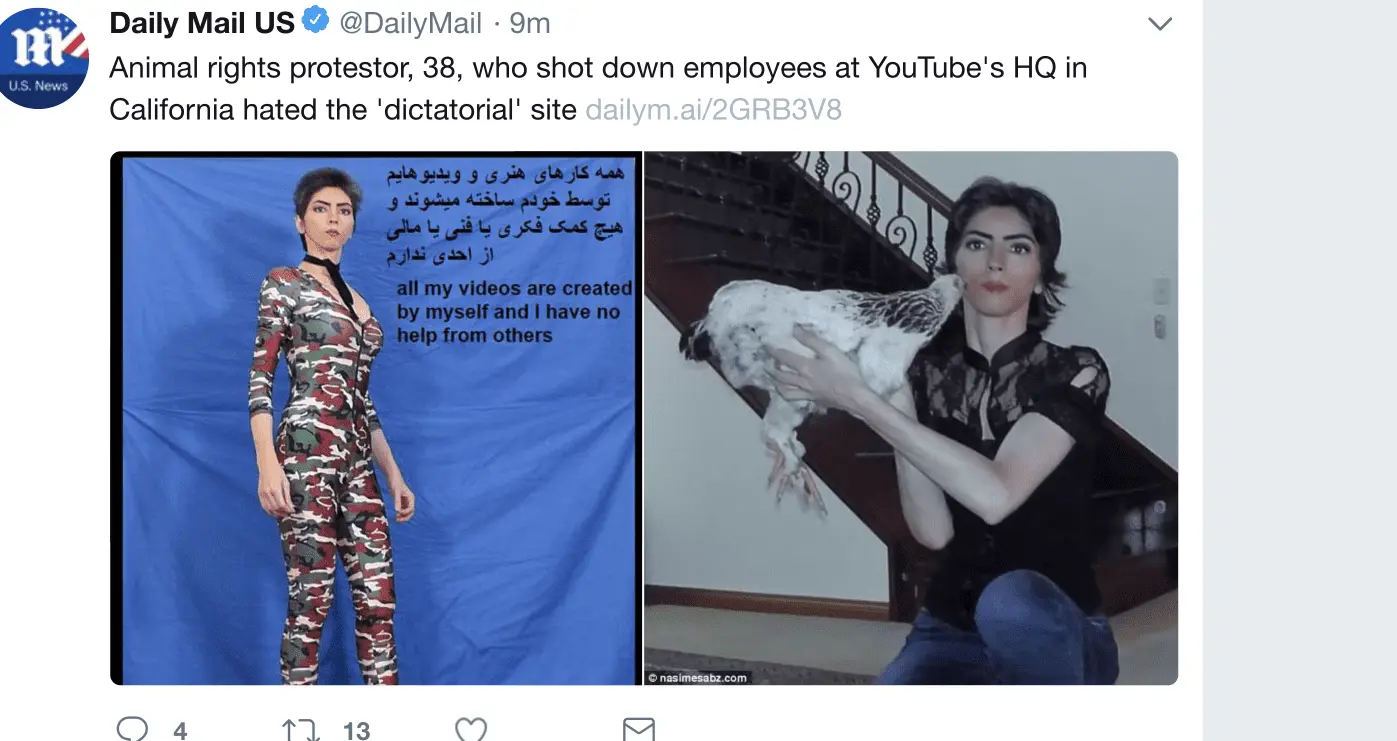Retweet using the retweet arrows icon
1397x741 pixels.
coord(300,730)
